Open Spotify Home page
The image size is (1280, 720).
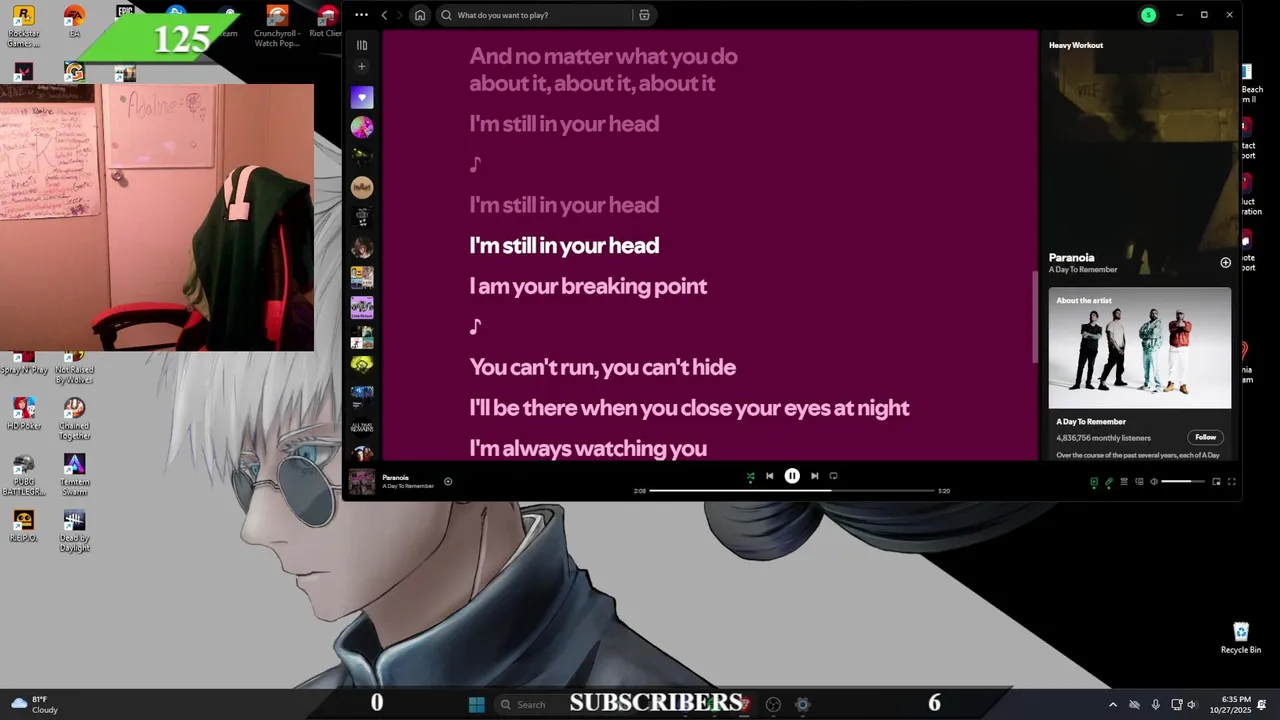tap(420, 15)
